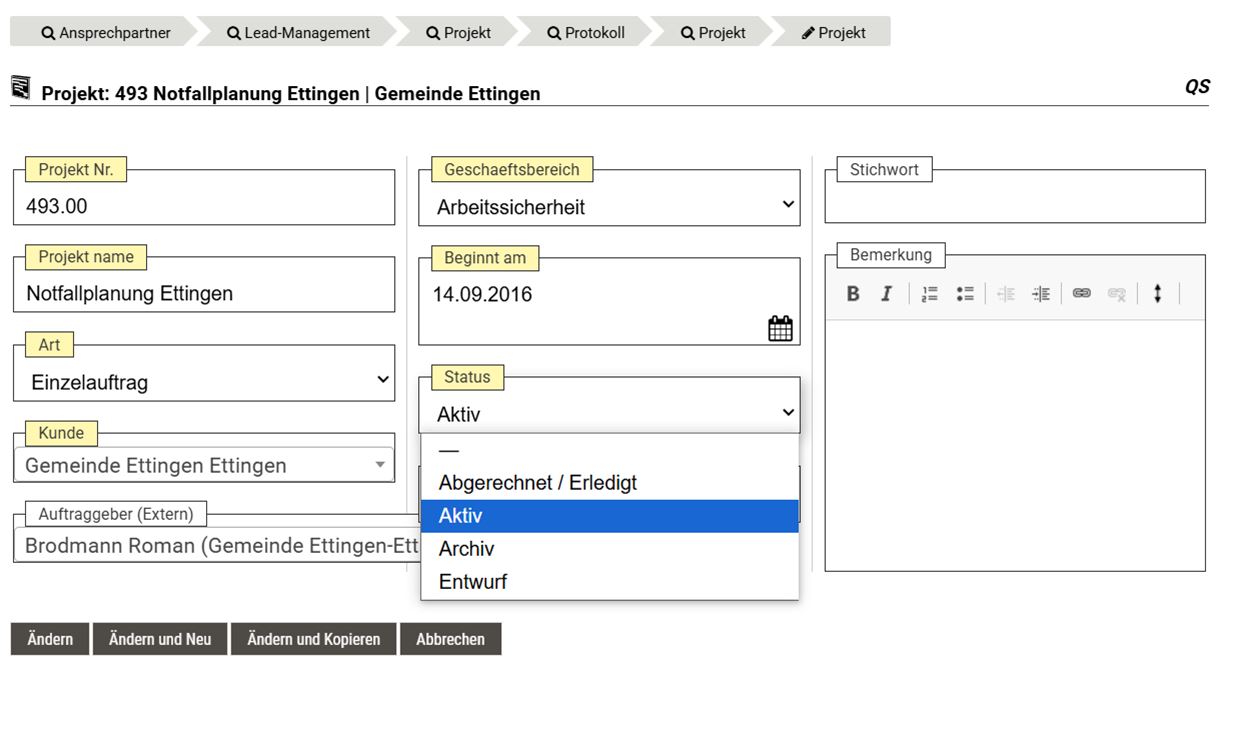Open the Auftraggeber (Extern) combo box
Screen dimensions: 1234x729
coord(217,546)
